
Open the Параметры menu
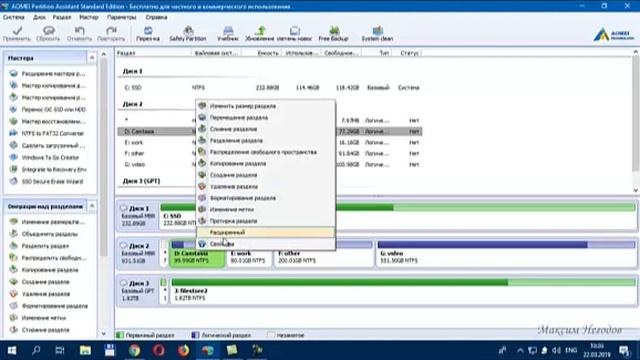(122, 17)
